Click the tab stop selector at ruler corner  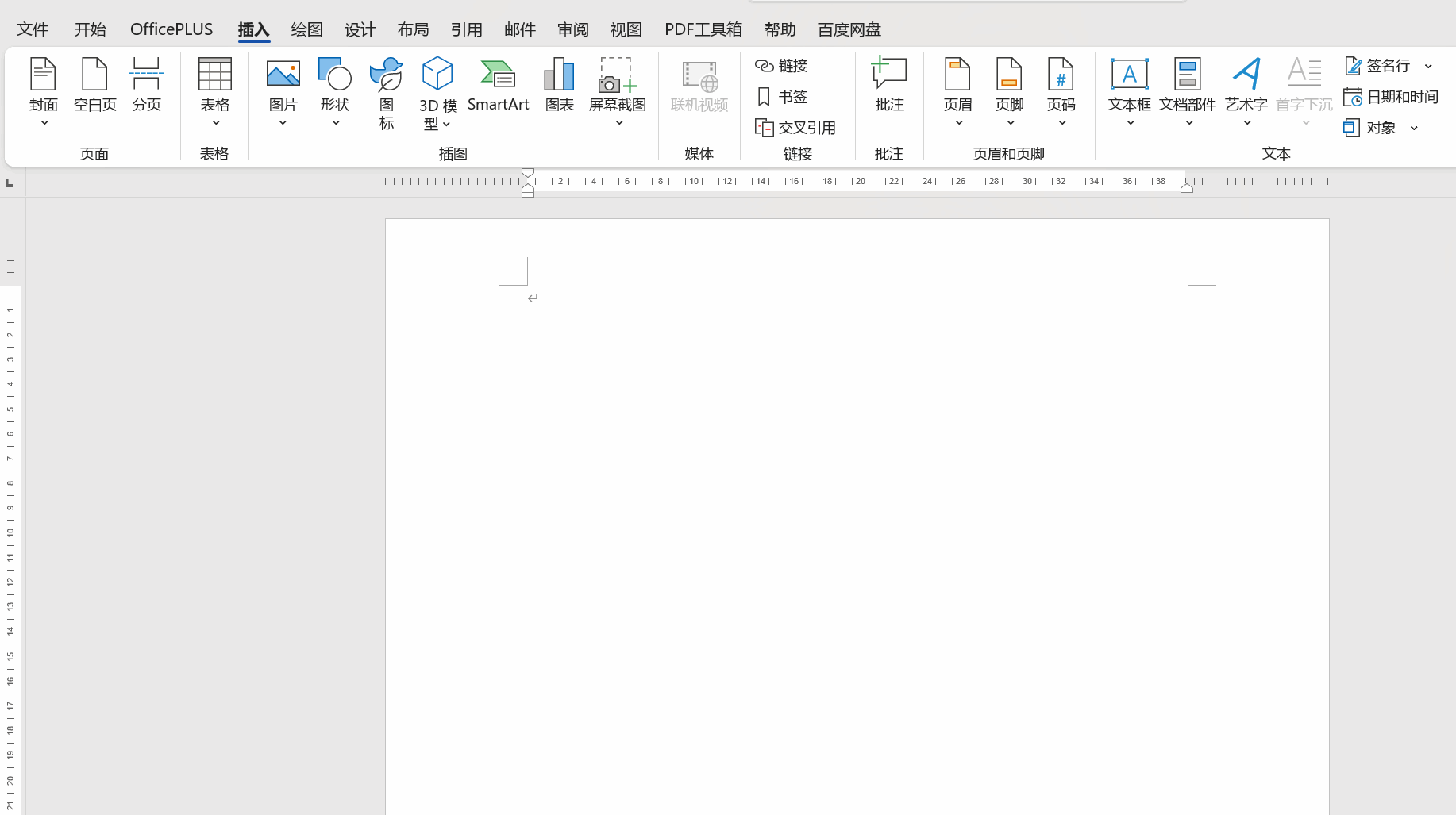tap(10, 183)
